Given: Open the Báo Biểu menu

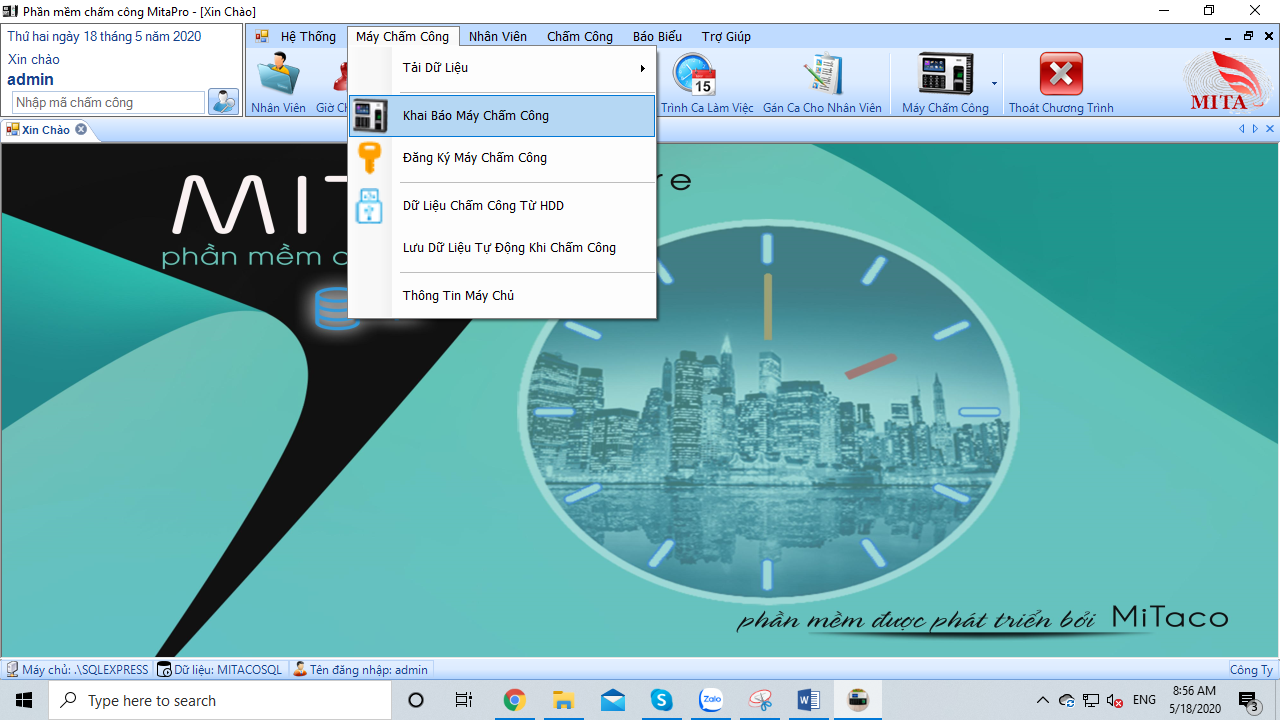Looking at the screenshot, I should coord(657,36).
